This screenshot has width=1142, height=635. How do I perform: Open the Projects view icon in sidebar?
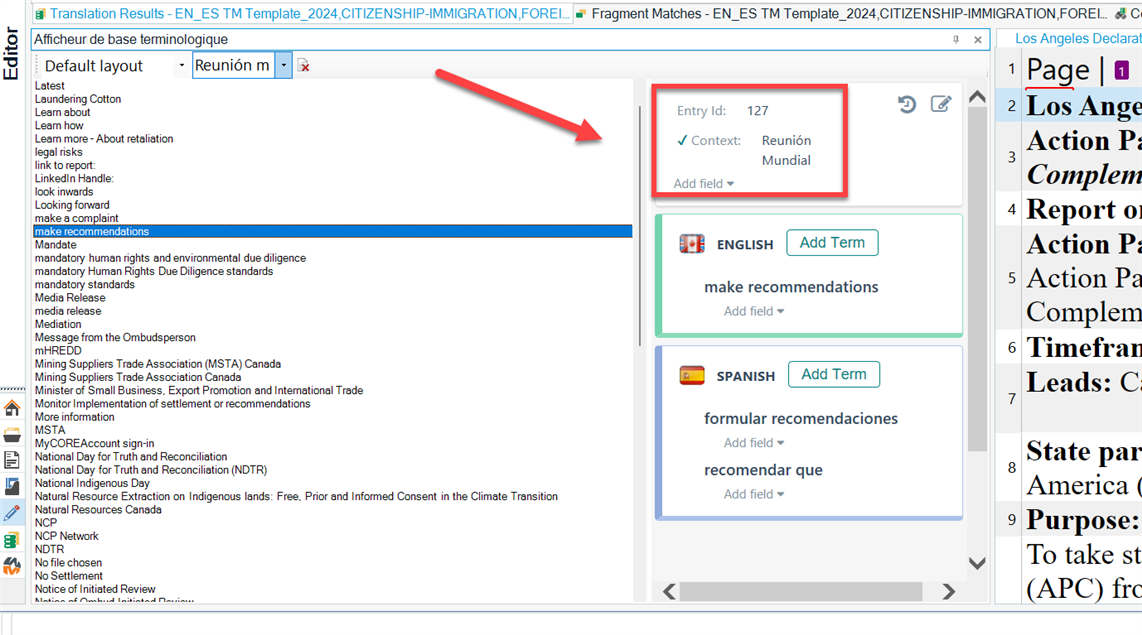point(12,435)
